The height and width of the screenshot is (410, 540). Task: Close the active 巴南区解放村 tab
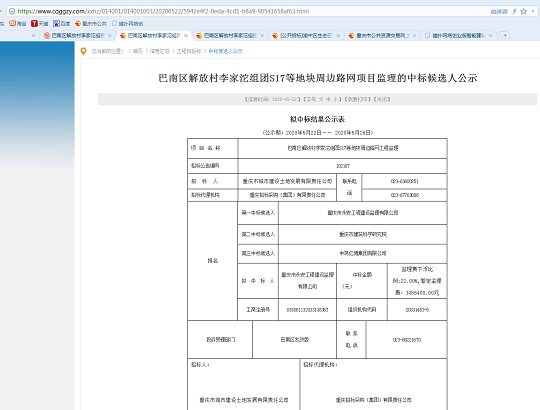coord(186,35)
